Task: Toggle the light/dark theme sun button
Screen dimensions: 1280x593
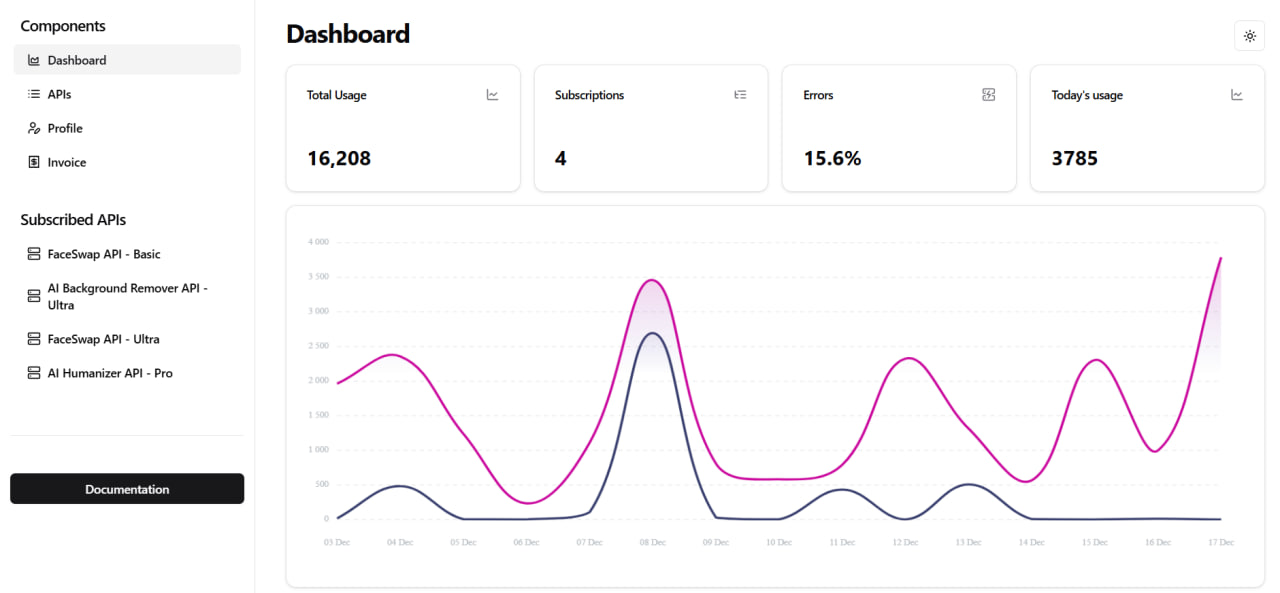Action: point(1249,36)
